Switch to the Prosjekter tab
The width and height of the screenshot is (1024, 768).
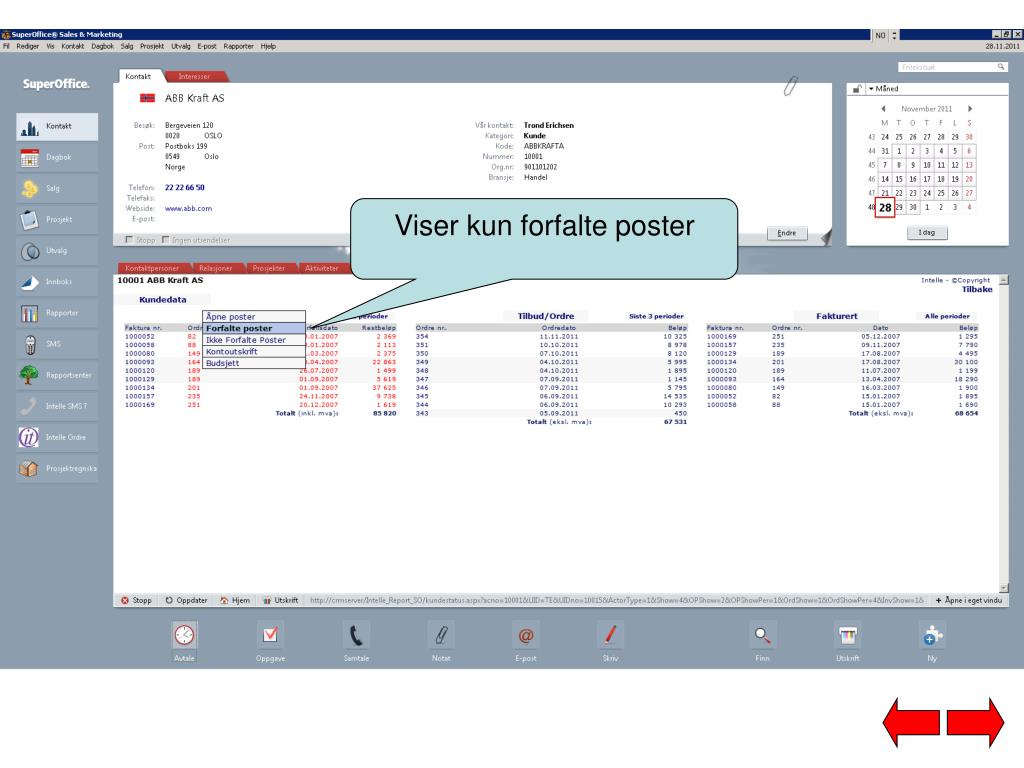tap(268, 268)
